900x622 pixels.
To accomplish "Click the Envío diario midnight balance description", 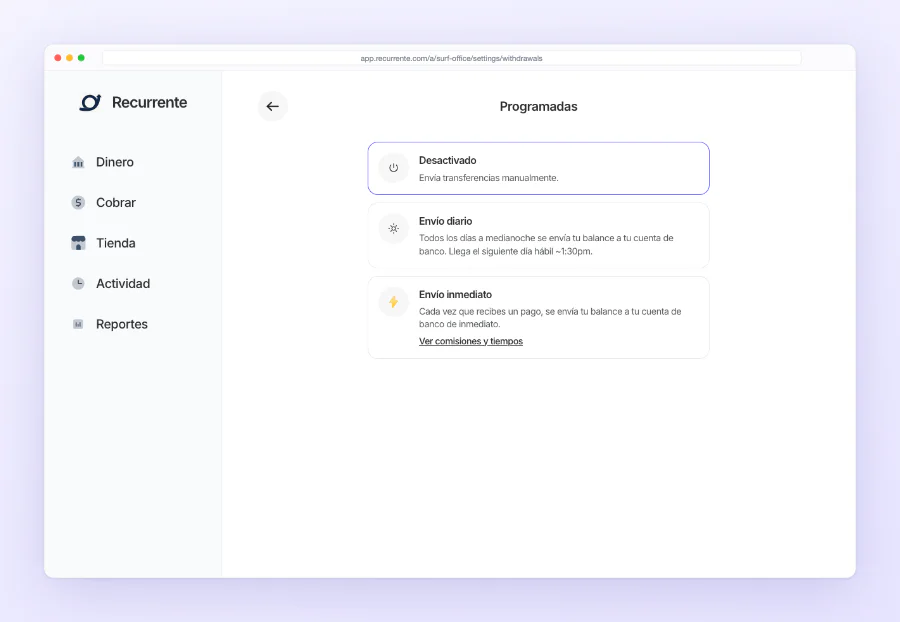I will coord(546,244).
